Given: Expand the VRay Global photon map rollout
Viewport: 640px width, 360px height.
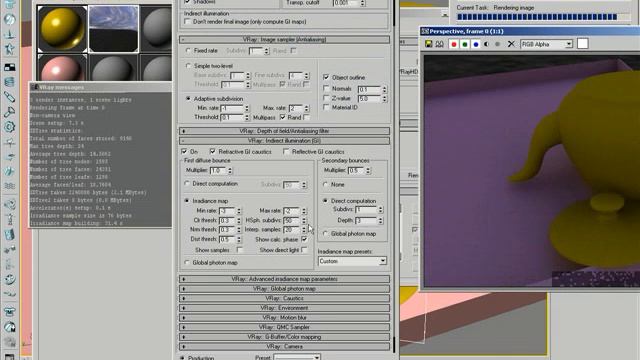Looking at the screenshot, I should (284, 289).
